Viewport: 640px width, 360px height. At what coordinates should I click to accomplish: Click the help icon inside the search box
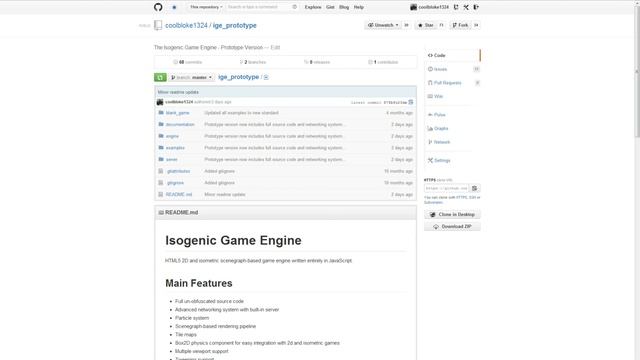point(294,7)
